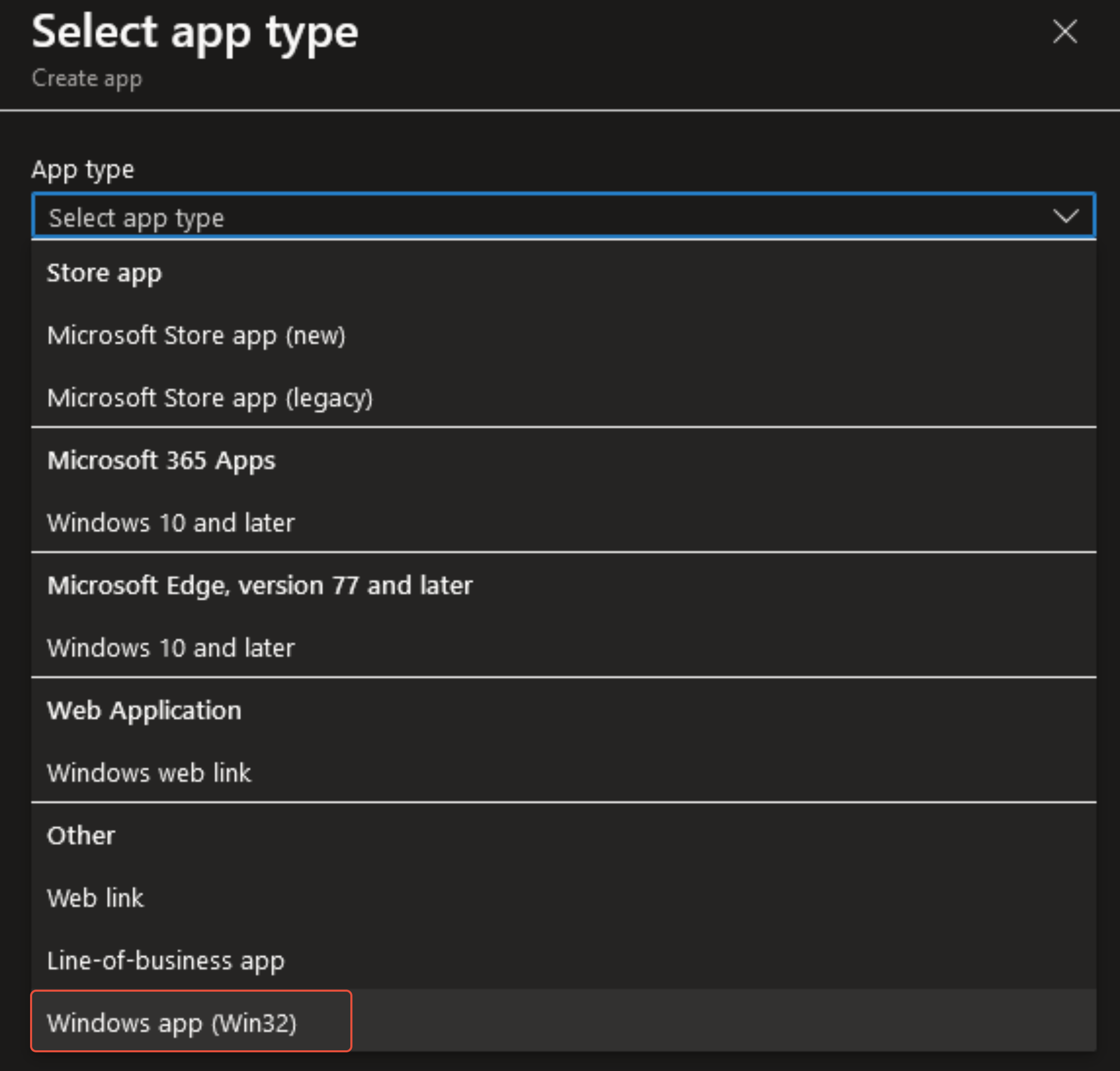Select Windows 10 and later under Microsoft Edge
The image size is (1120, 1071).
tap(171, 648)
